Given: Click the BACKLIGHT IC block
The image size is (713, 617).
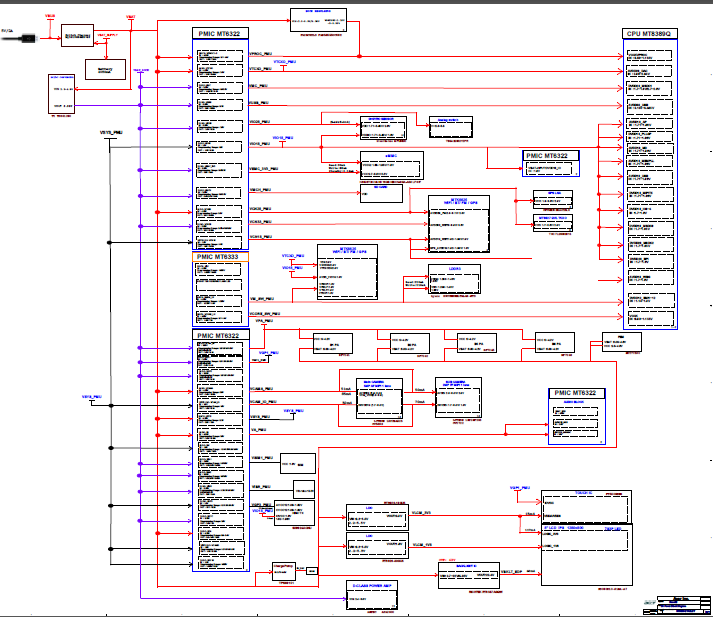Looking at the screenshot, I should point(469,575).
